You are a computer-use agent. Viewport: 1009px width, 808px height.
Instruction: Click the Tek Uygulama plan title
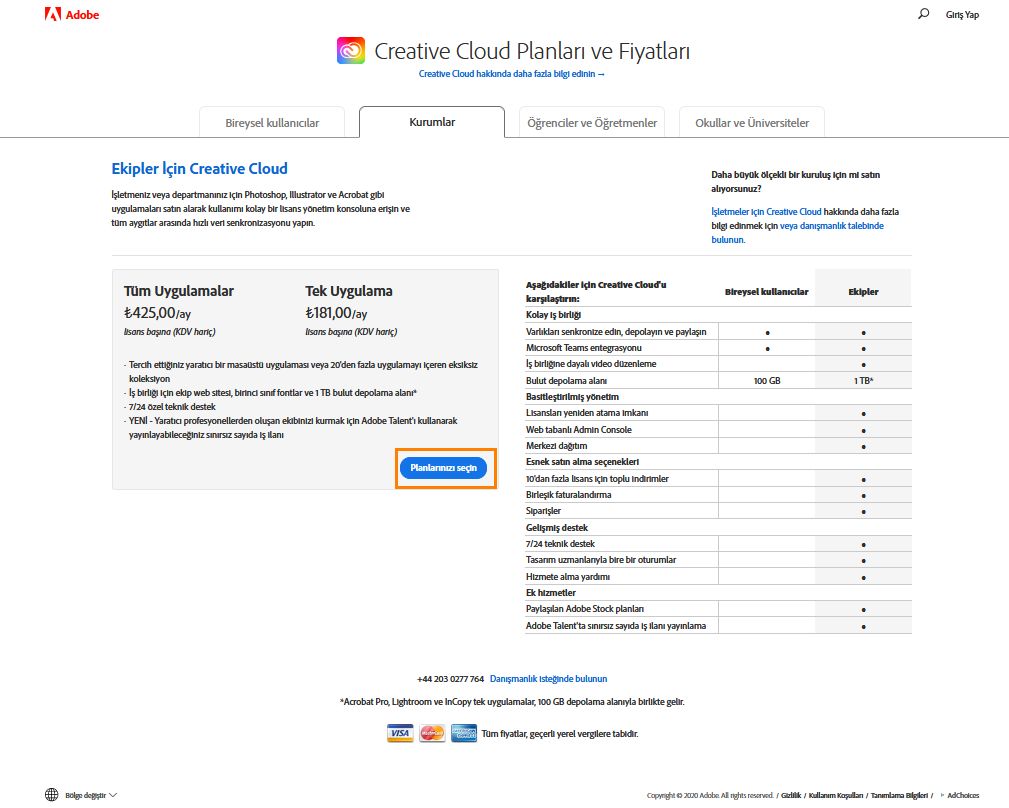click(x=349, y=291)
